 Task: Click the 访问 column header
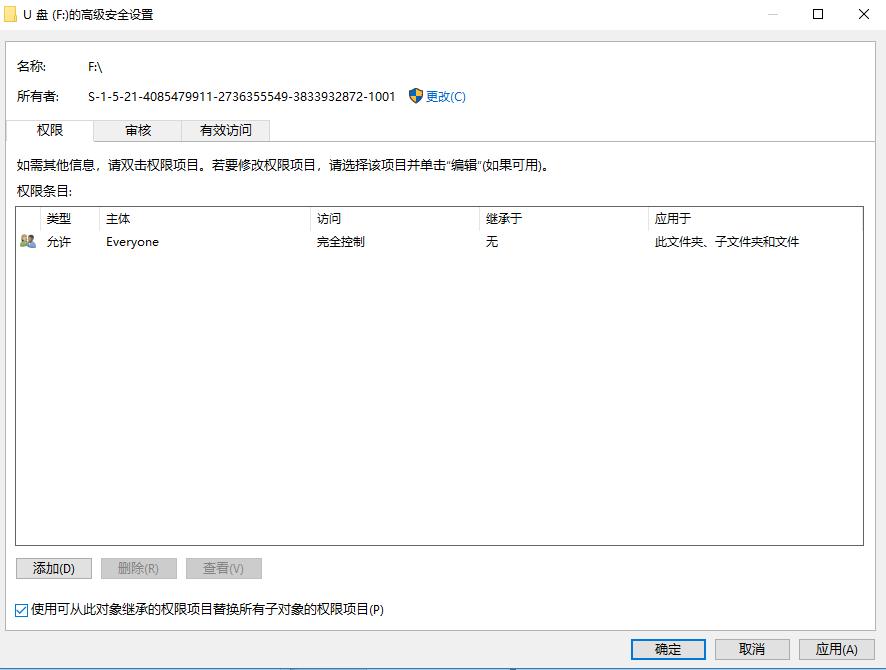(326, 218)
